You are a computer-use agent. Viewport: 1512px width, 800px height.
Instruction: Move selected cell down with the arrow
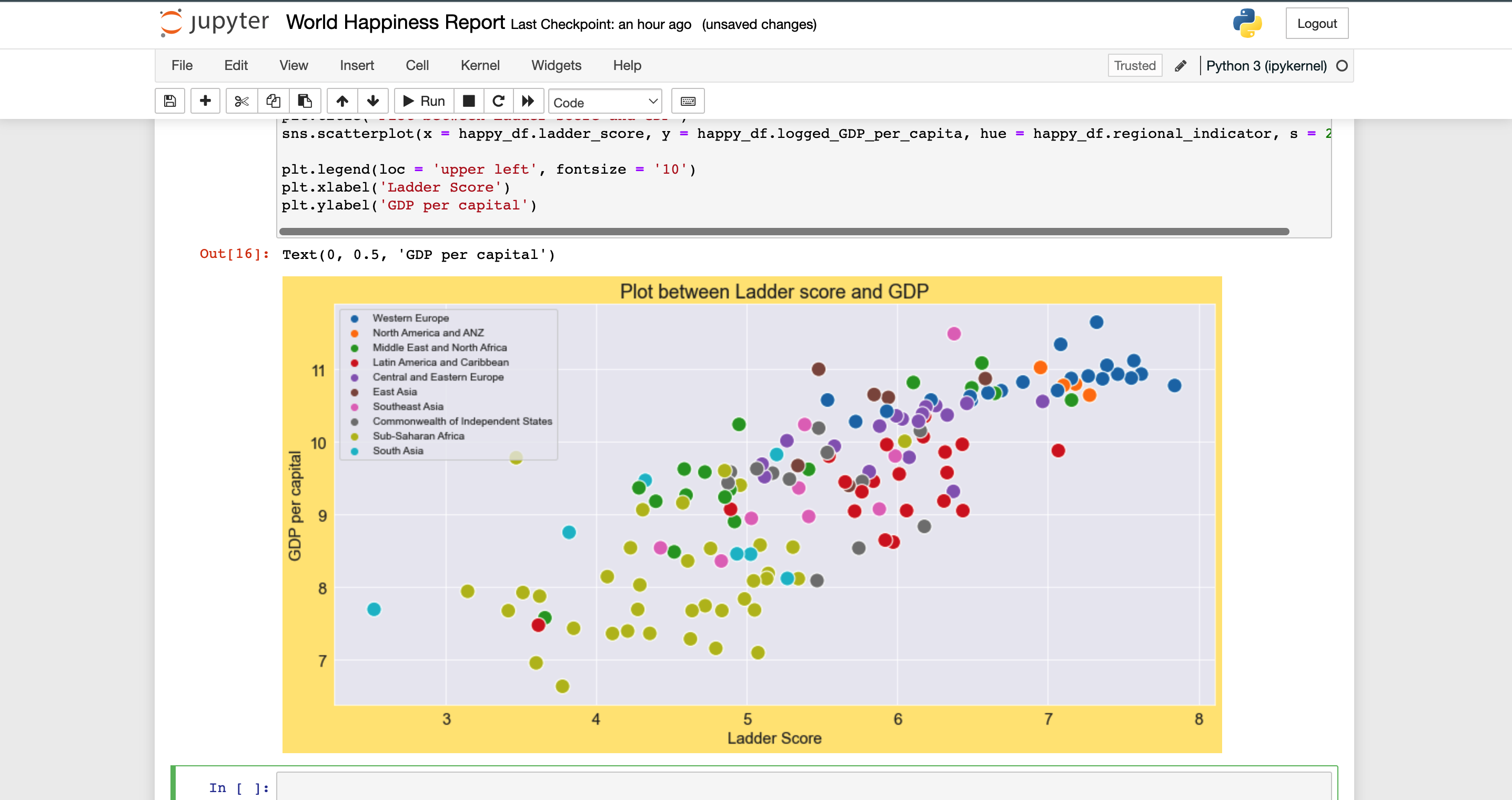click(x=372, y=101)
